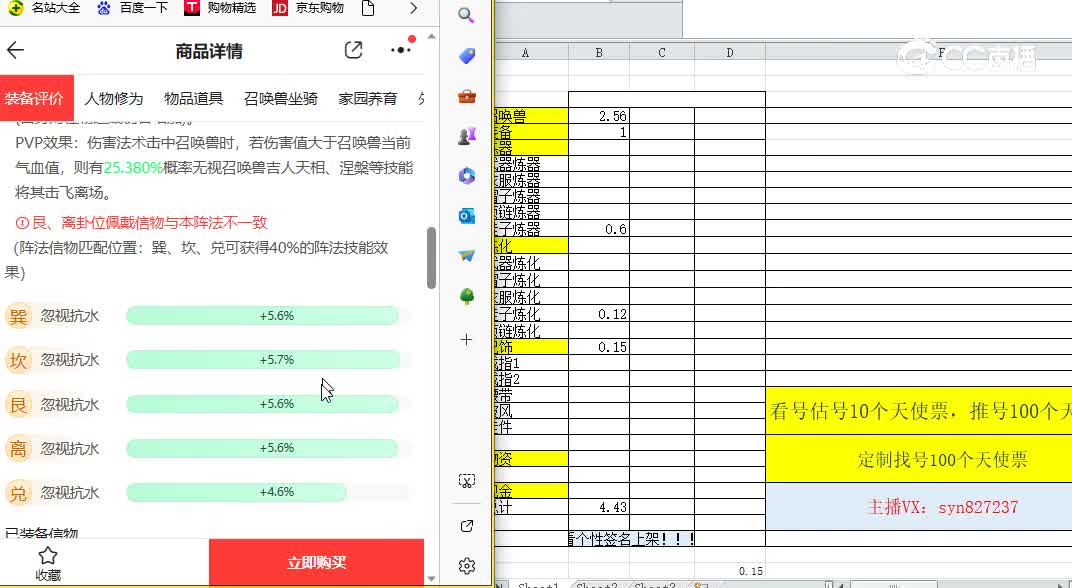Click the green tree icon in the sidebar

coord(466,295)
